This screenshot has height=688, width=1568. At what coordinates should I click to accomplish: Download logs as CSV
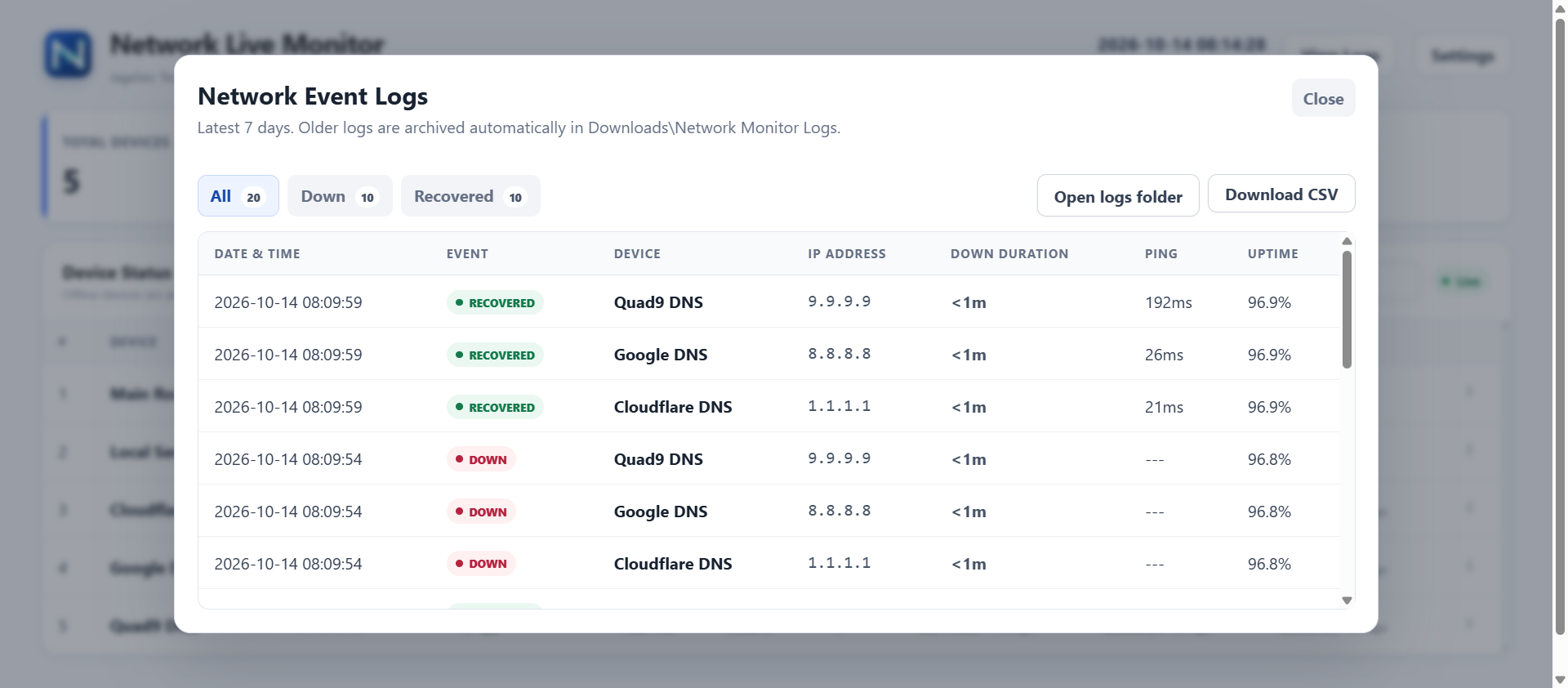[1281, 194]
